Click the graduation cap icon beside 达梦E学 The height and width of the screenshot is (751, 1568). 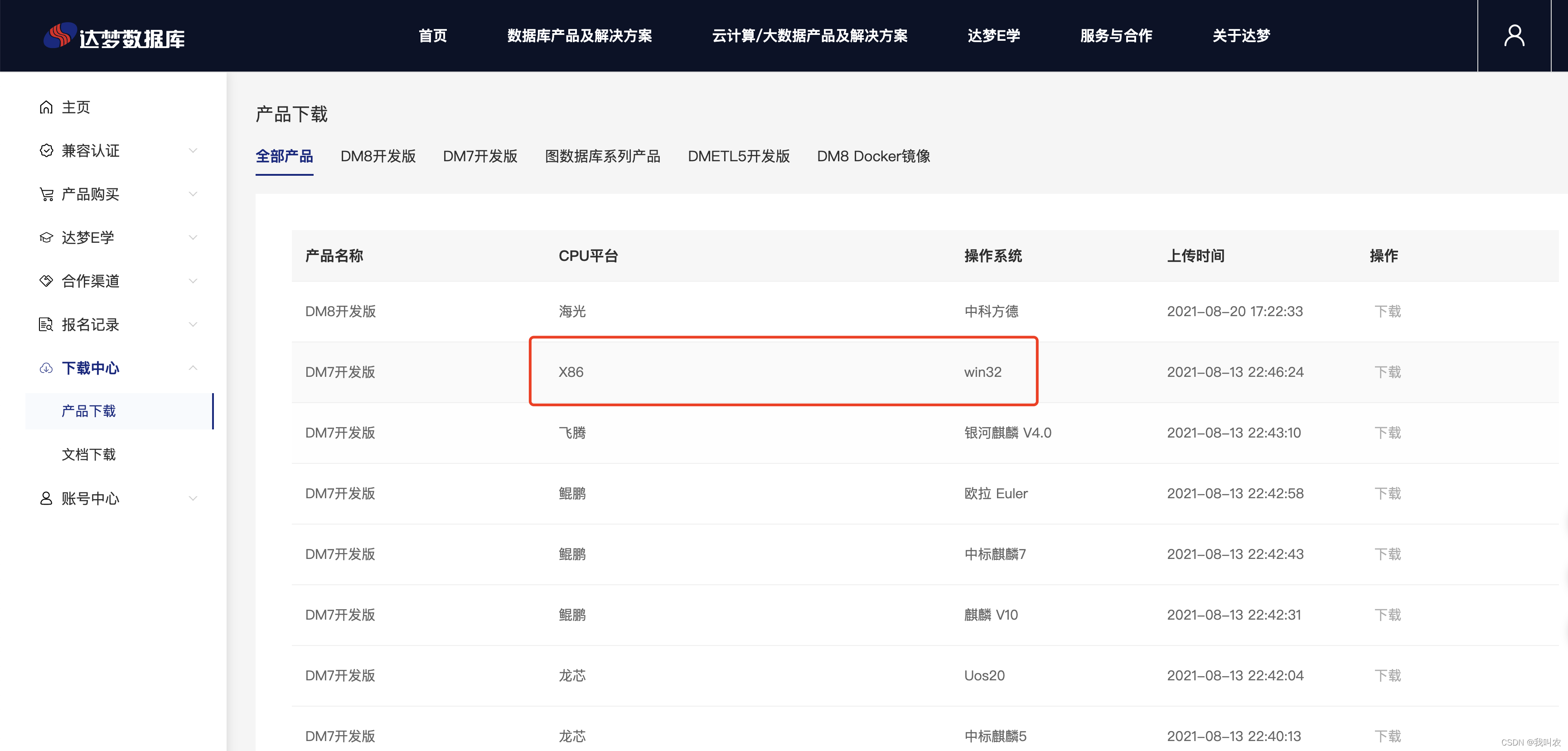(x=46, y=237)
